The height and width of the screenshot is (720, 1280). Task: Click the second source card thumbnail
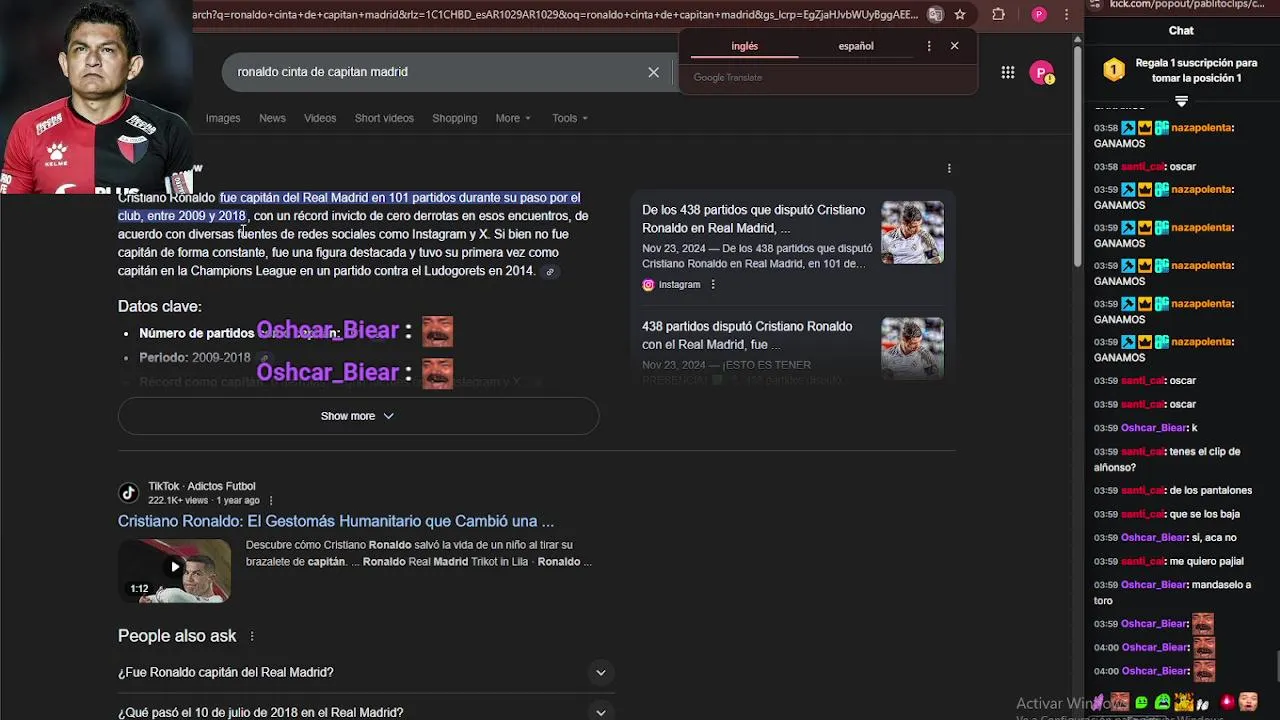pos(912,349)
